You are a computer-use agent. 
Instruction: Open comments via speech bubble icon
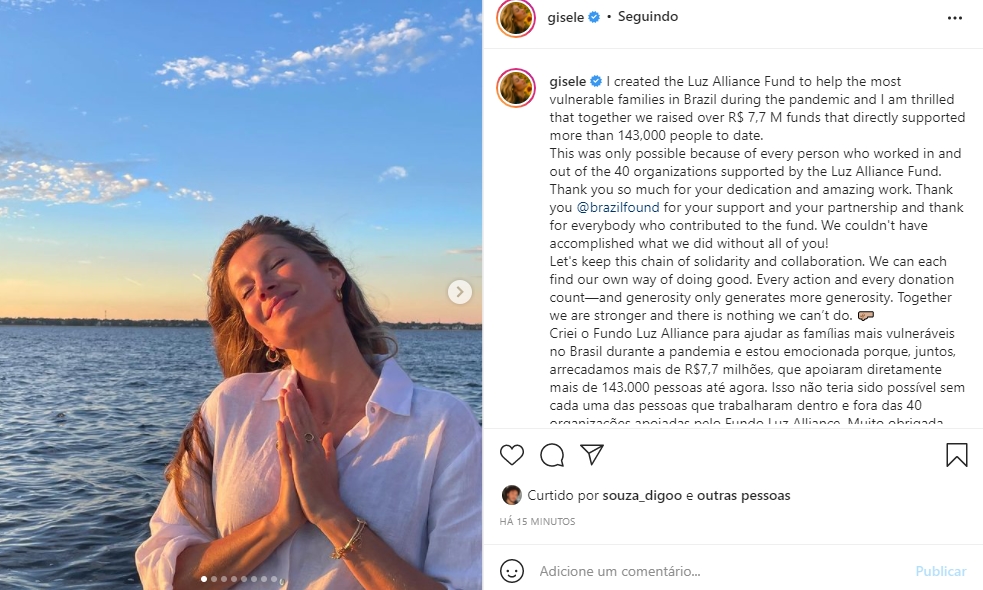point(552,455)
